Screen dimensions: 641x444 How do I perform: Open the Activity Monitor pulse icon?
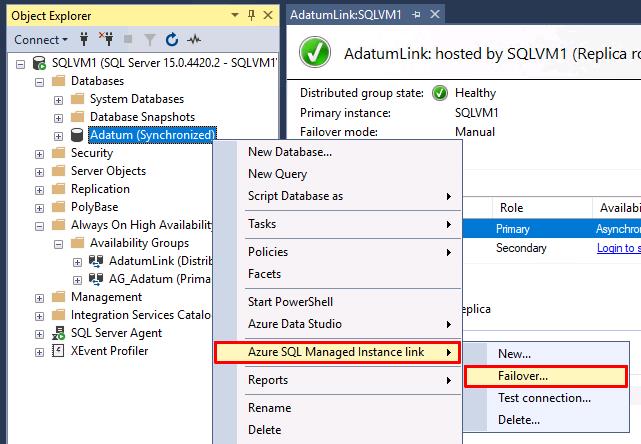coord(194,40)
